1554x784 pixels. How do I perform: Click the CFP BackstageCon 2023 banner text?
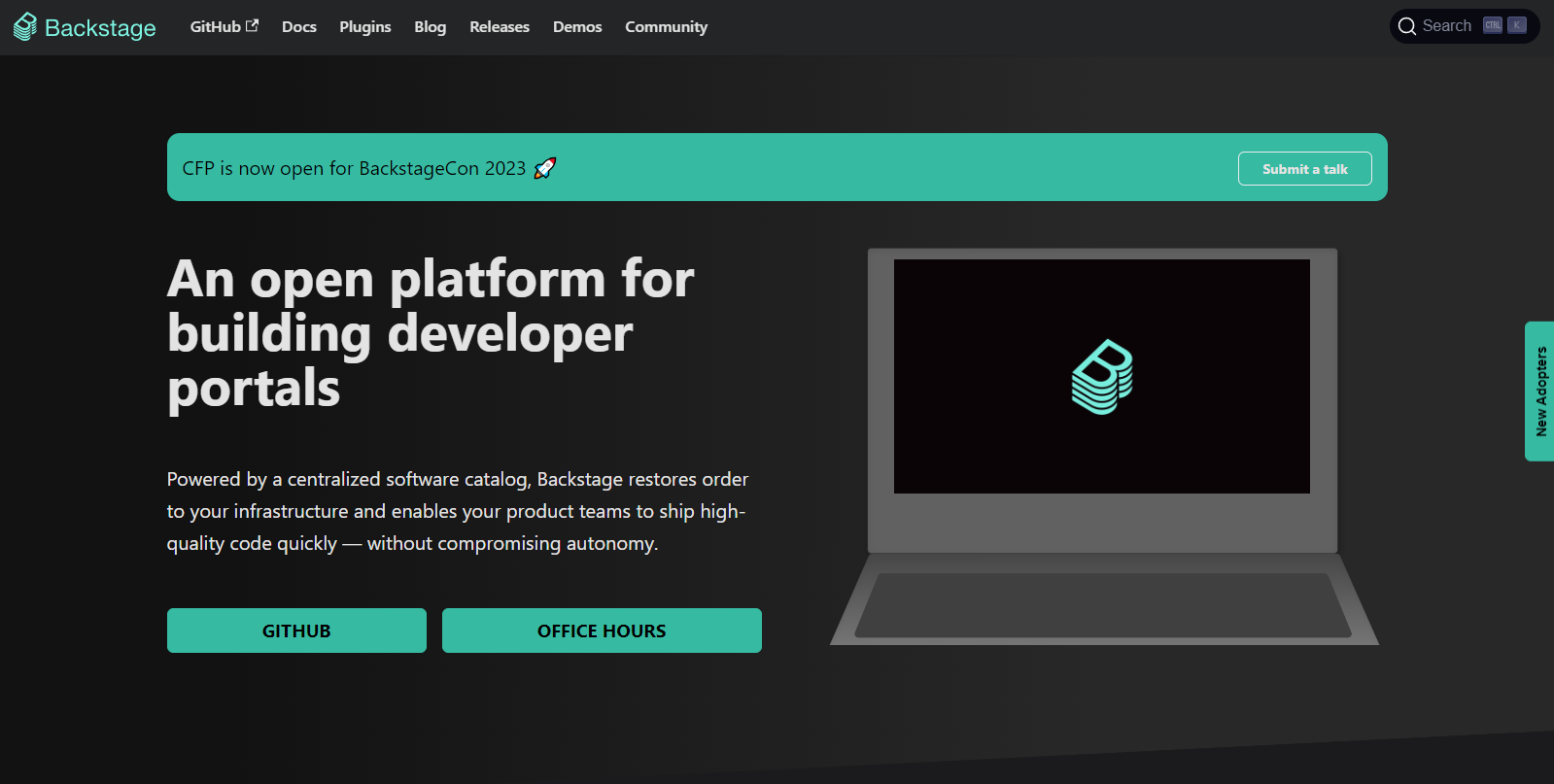click(x=354, y=168)
